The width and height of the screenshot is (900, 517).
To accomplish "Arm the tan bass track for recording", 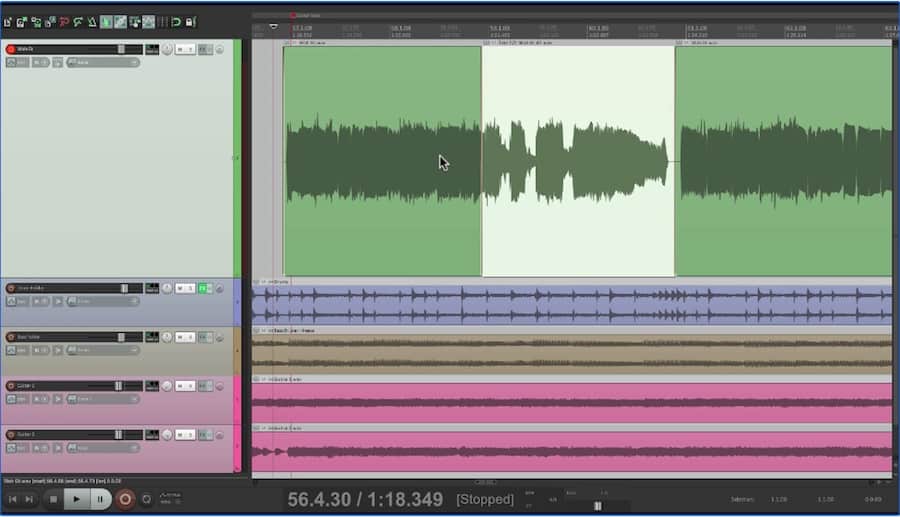I will click(x=11, y=337).
